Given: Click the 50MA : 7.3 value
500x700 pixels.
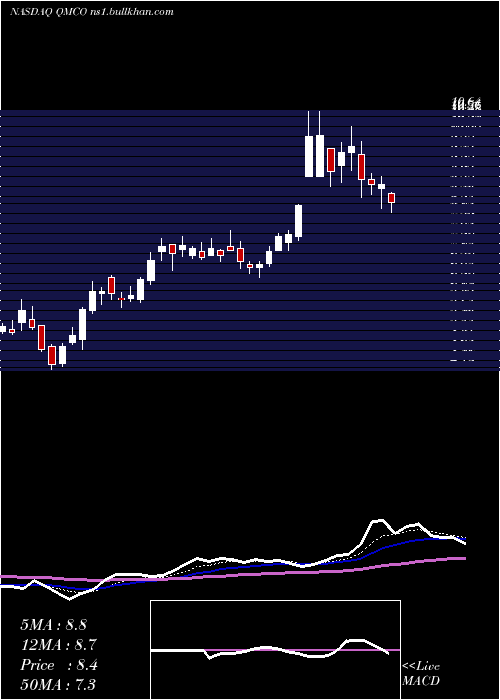Looking at the screenshot, I should point(58,684).
